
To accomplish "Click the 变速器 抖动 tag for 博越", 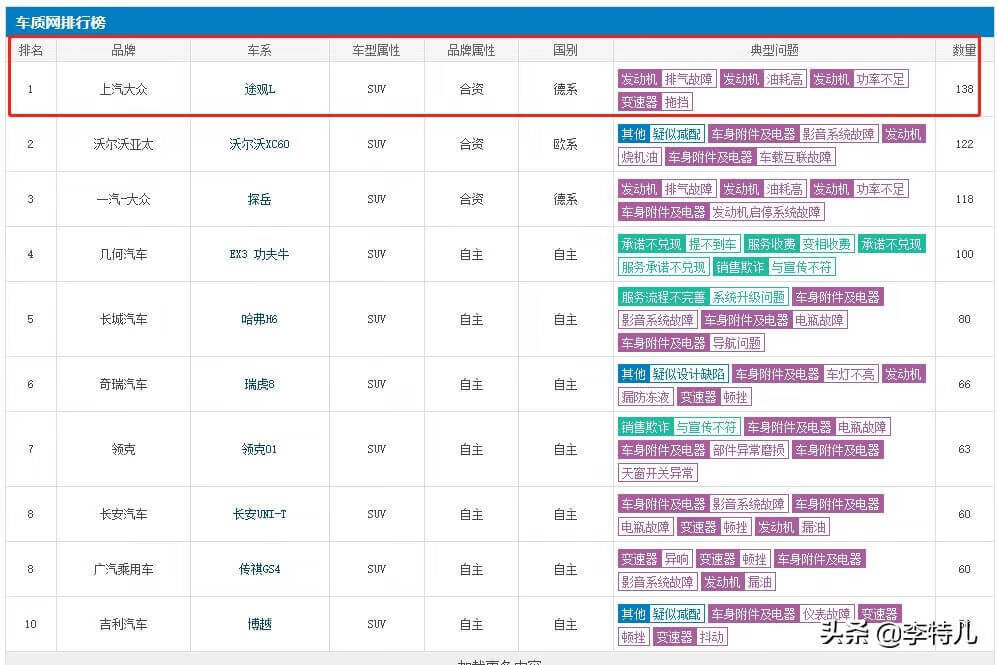I will pyautogui.click(x=691, y=637).
